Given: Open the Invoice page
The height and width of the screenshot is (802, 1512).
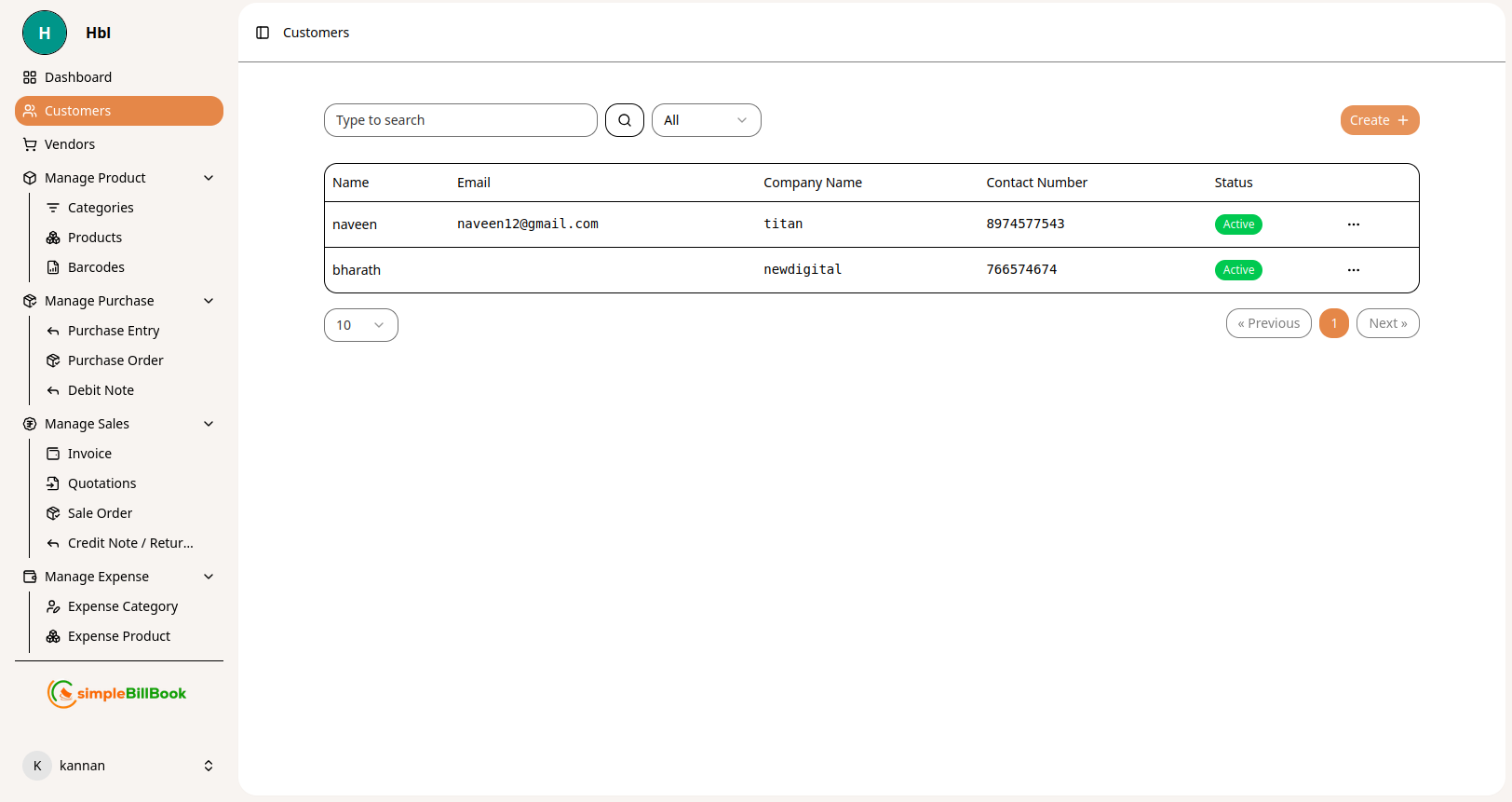Looking at the screenshot, I should tap(89, 454).
